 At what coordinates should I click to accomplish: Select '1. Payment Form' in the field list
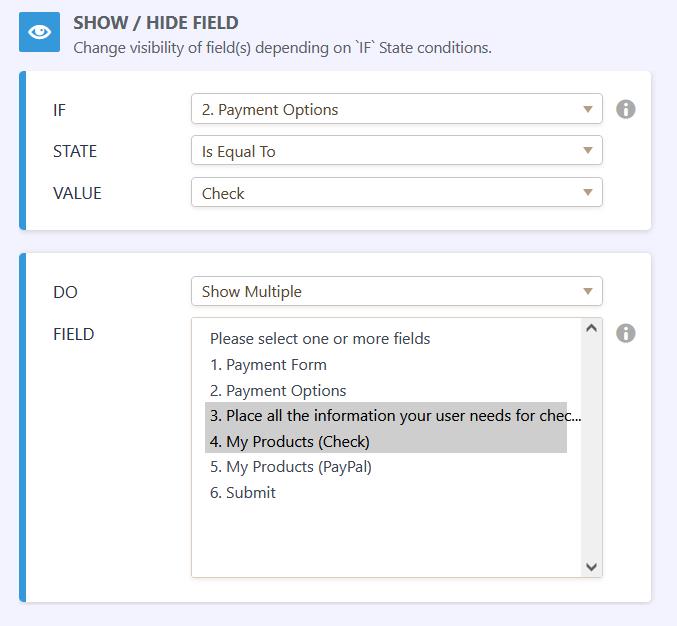click(x=268, y=365)
